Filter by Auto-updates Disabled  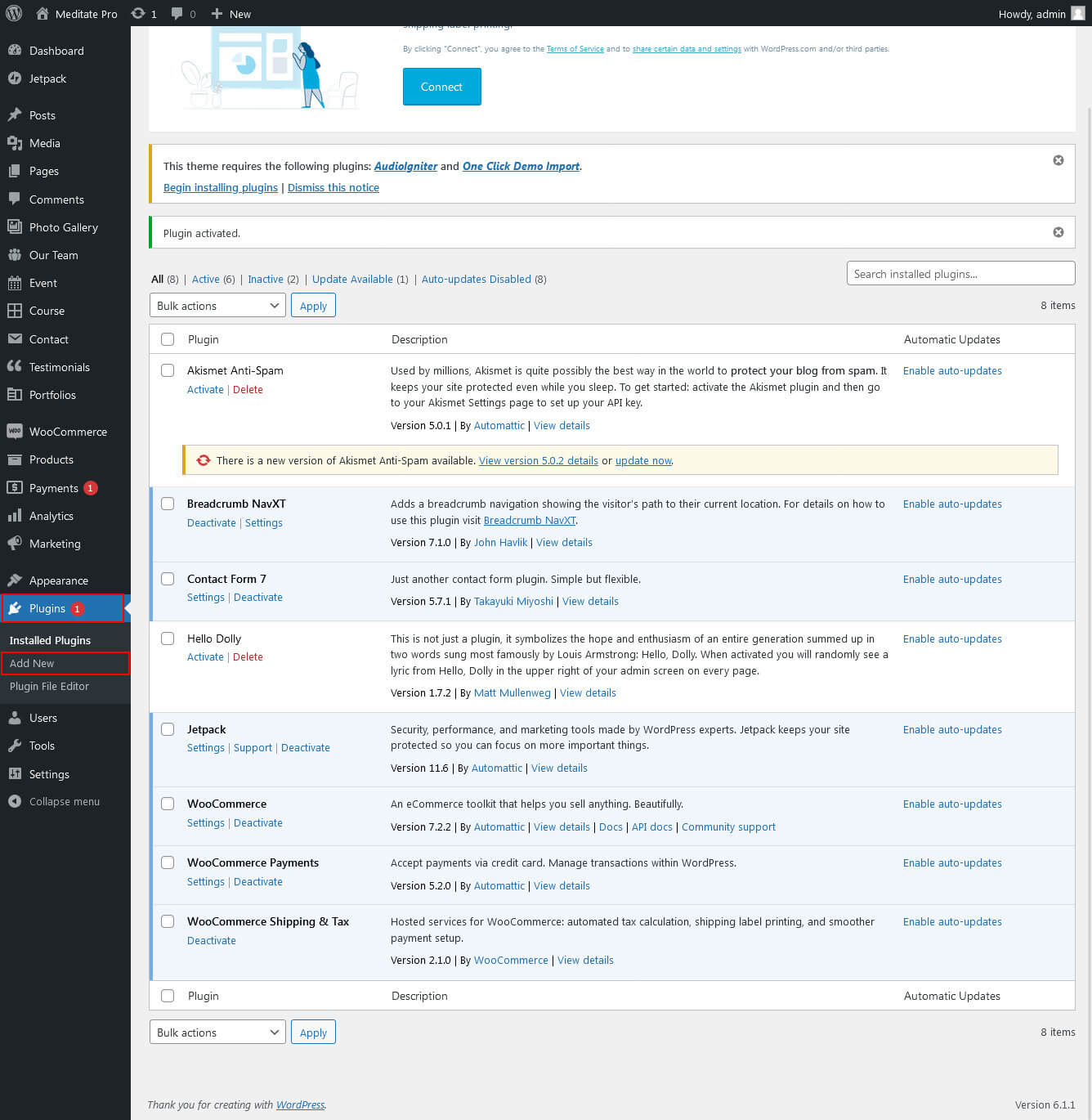pyautogui.click(x=477, y=279)
